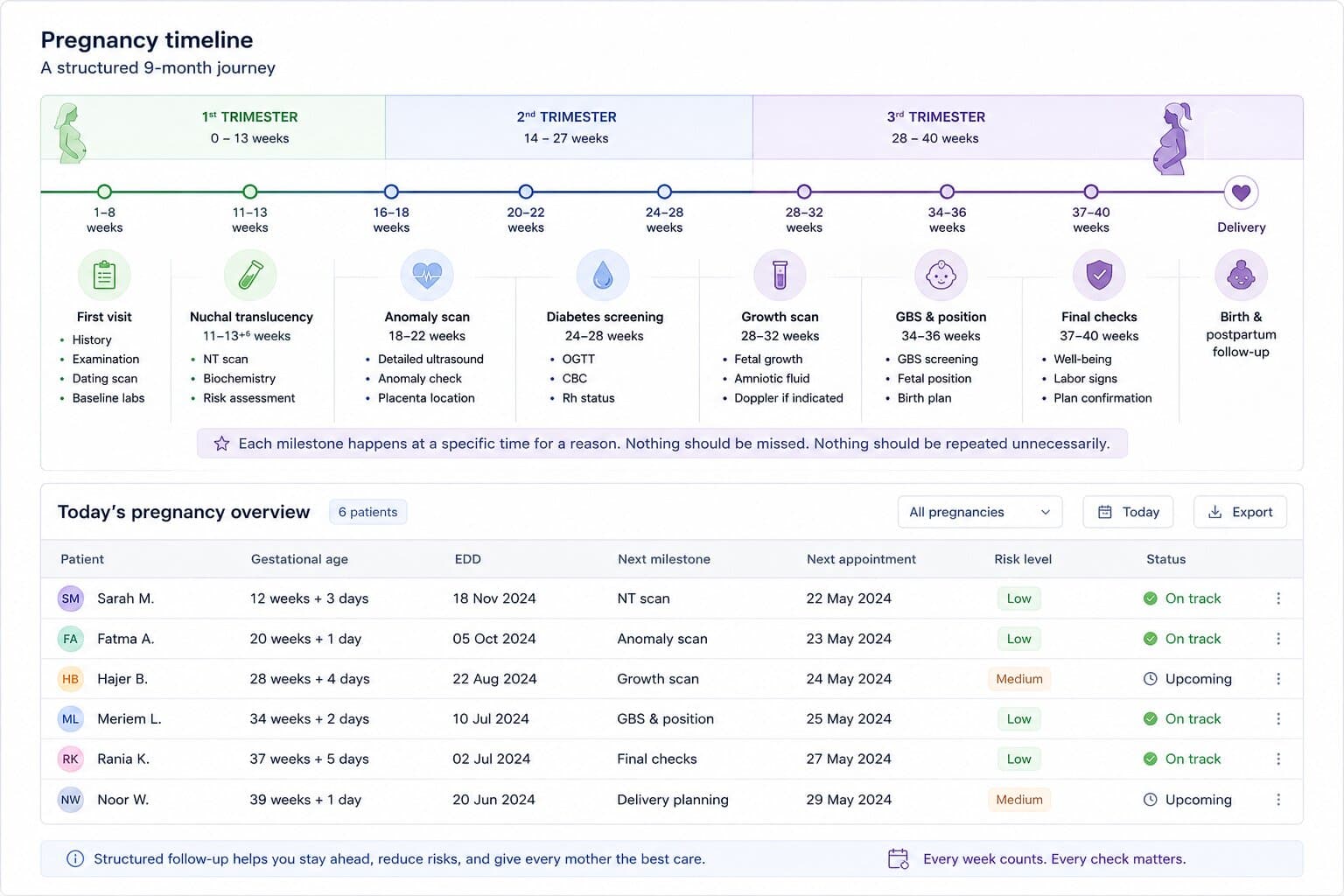Sort by the Patient column header
1344x896 pixels.
(82, 559)
